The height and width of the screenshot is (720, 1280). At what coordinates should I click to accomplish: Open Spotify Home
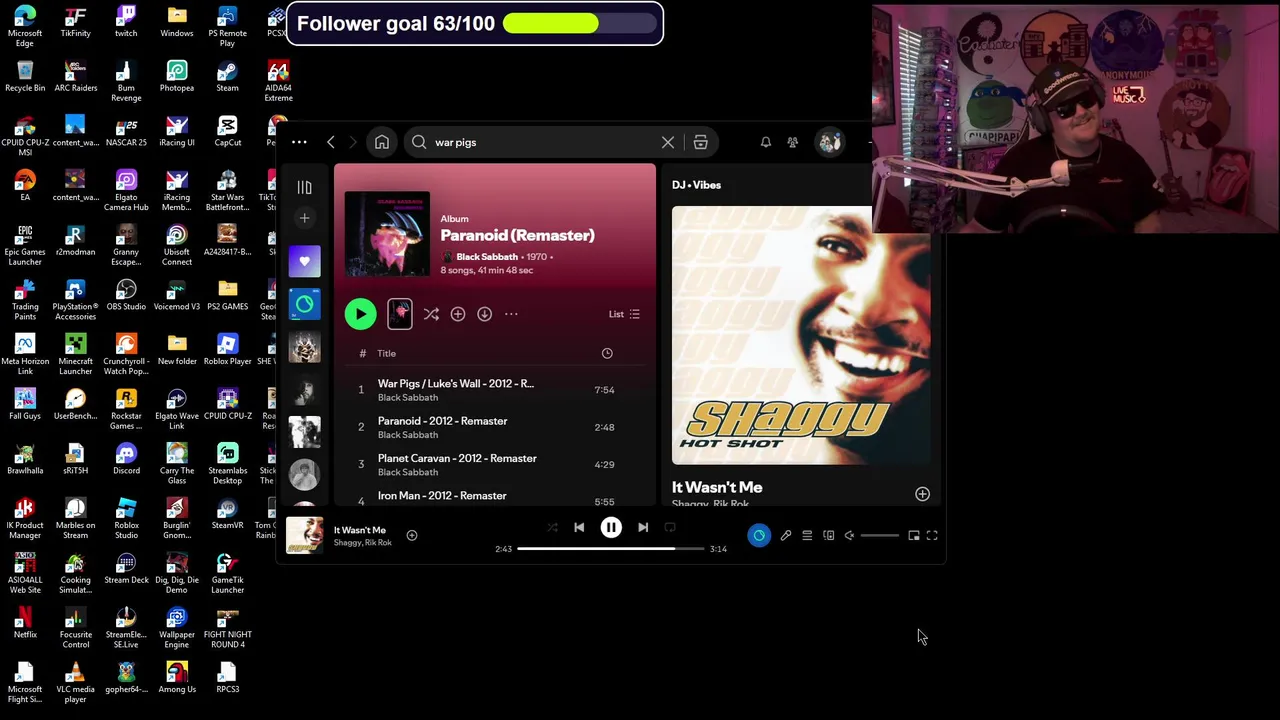382,142
